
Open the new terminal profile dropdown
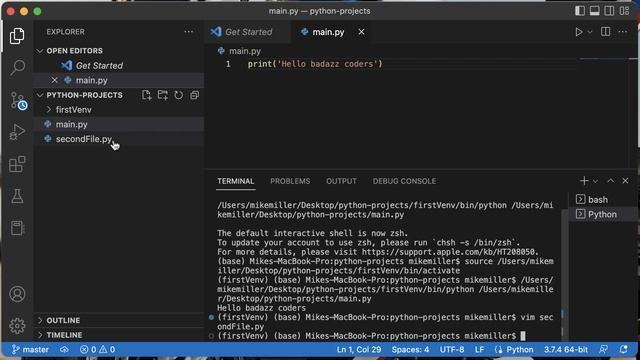pyautogui.click(x=596, y=181)
